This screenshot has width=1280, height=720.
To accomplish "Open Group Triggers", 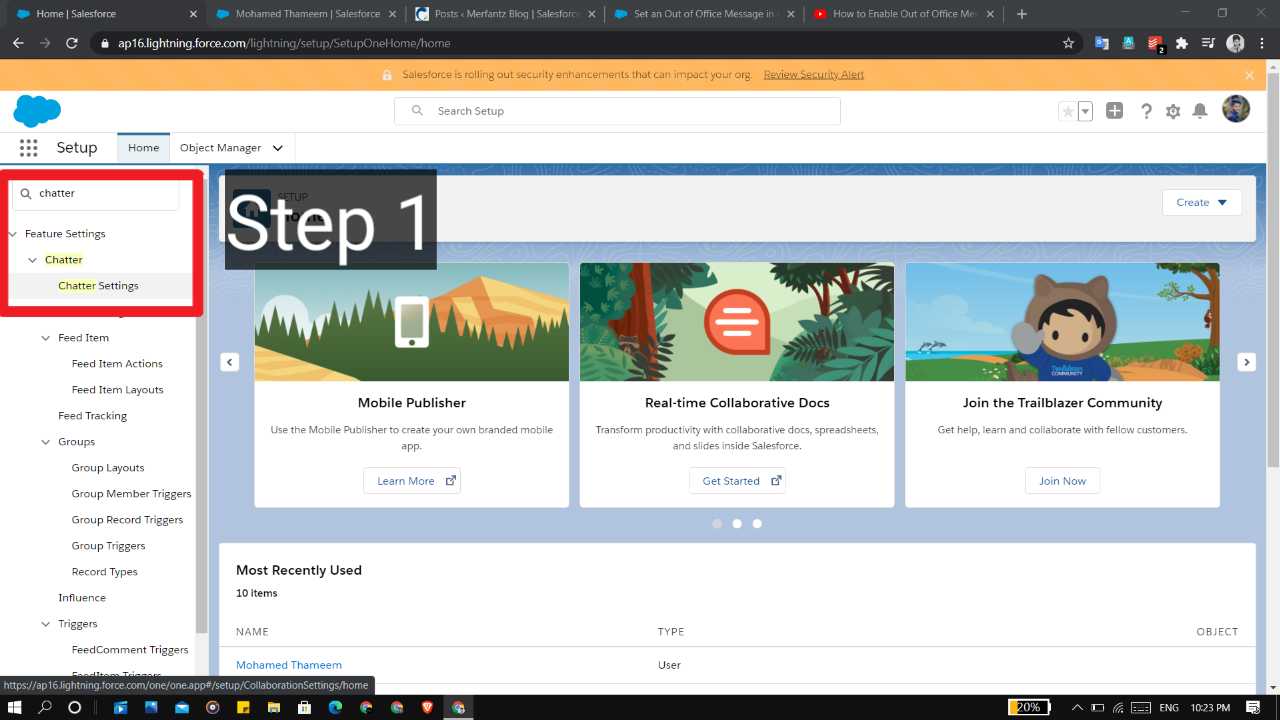I will [x=108, y=546].
